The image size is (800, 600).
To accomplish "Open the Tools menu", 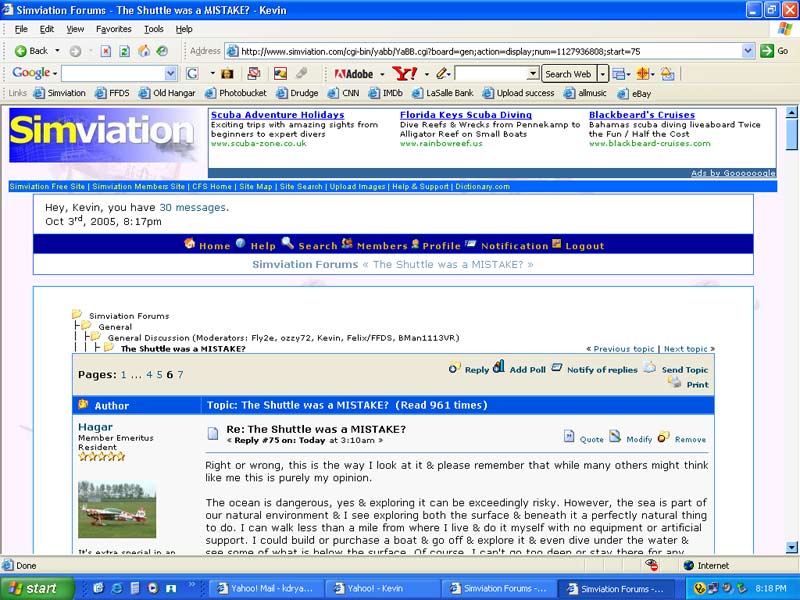I will point(153,29).
